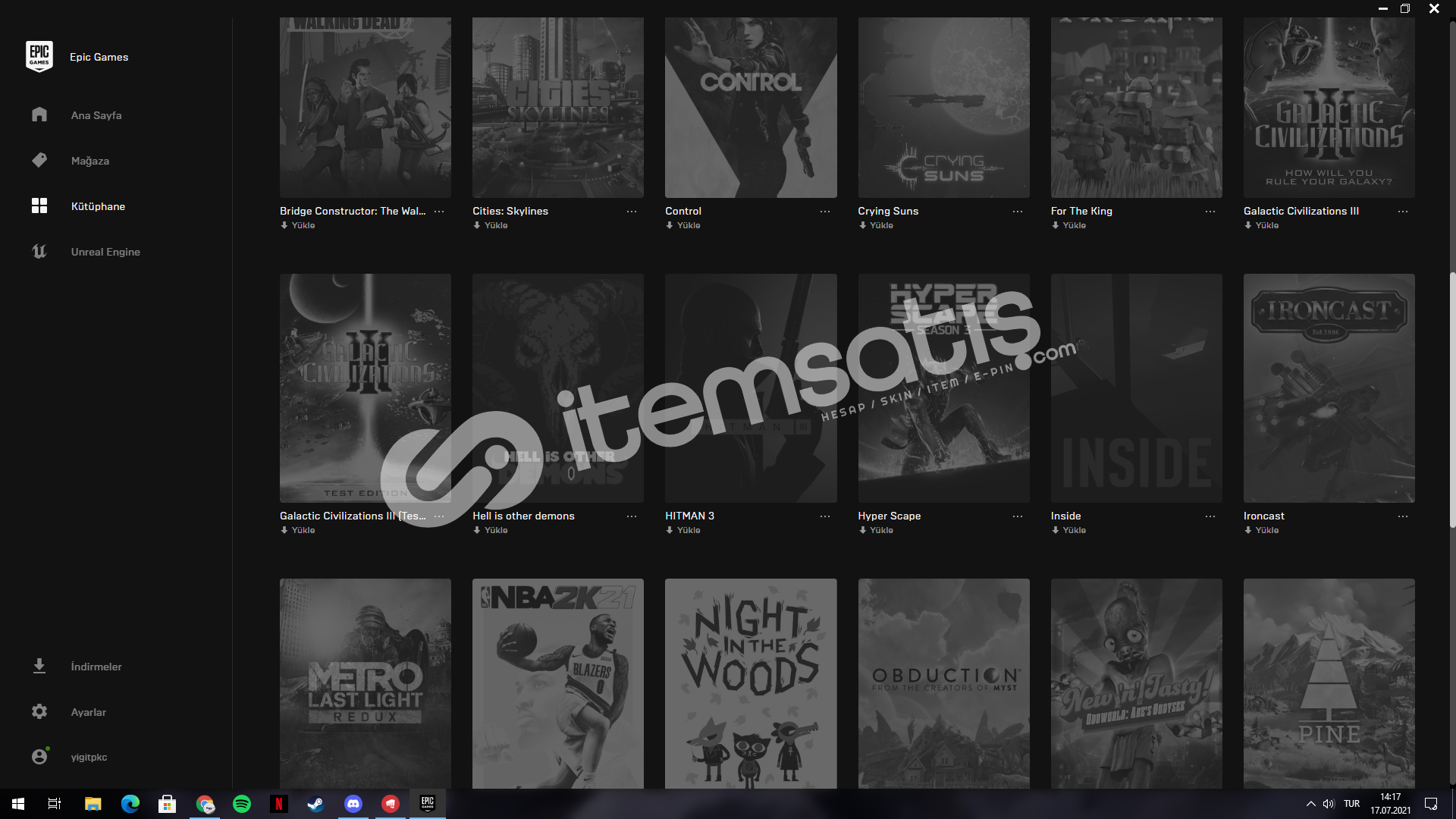This screenshot has height=819, width=1456.
Task: Open options menu for Inside
Action: coord(1210,516)
